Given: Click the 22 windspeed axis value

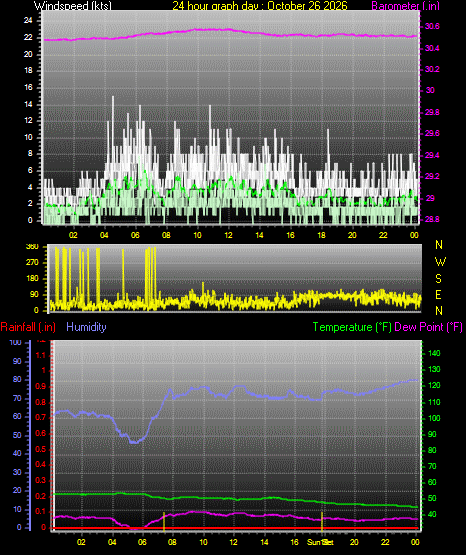Looking at the screenshot, I should [28, 37].
